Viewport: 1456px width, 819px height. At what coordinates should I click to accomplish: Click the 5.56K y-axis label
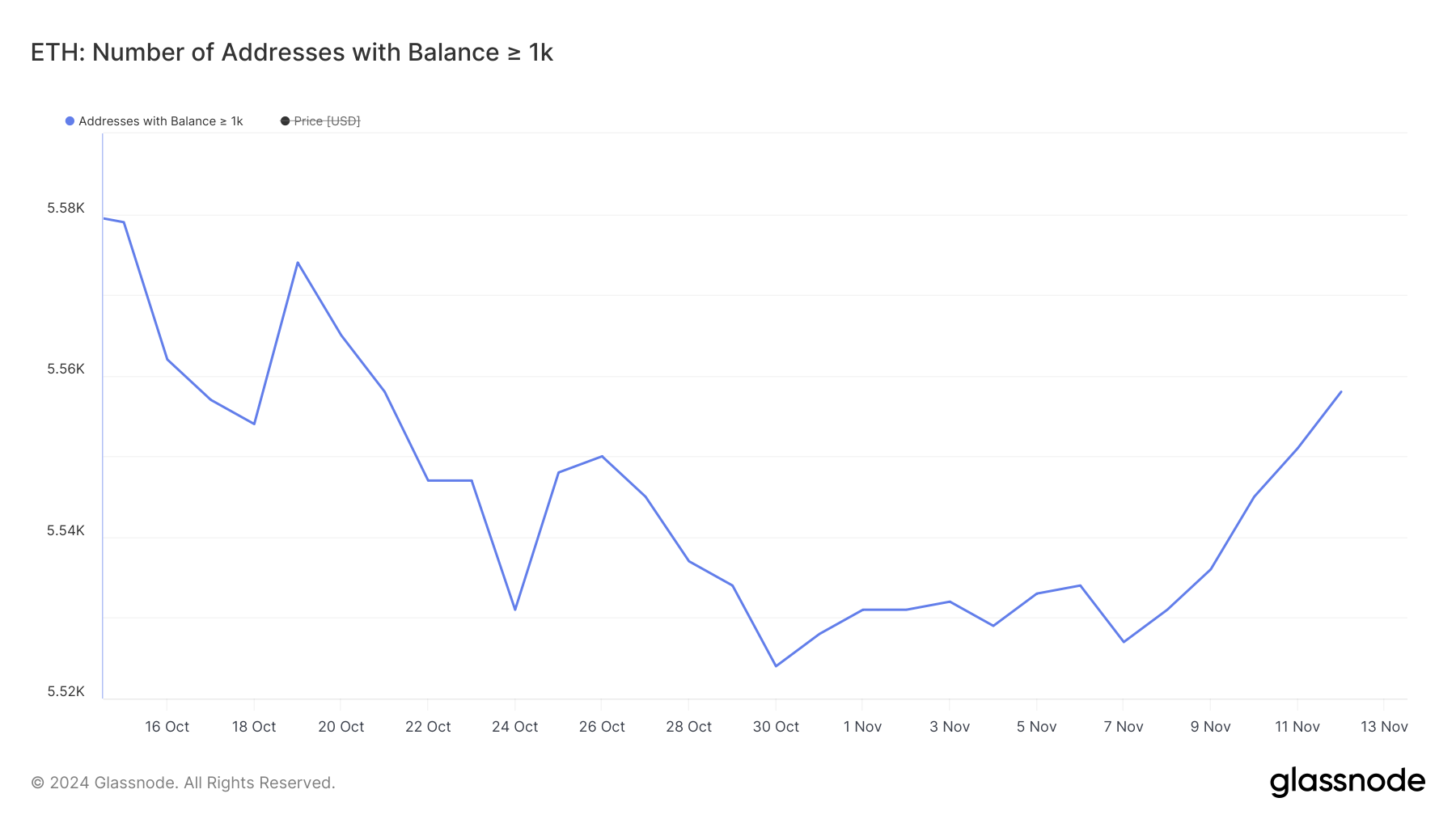click(66, 369)
